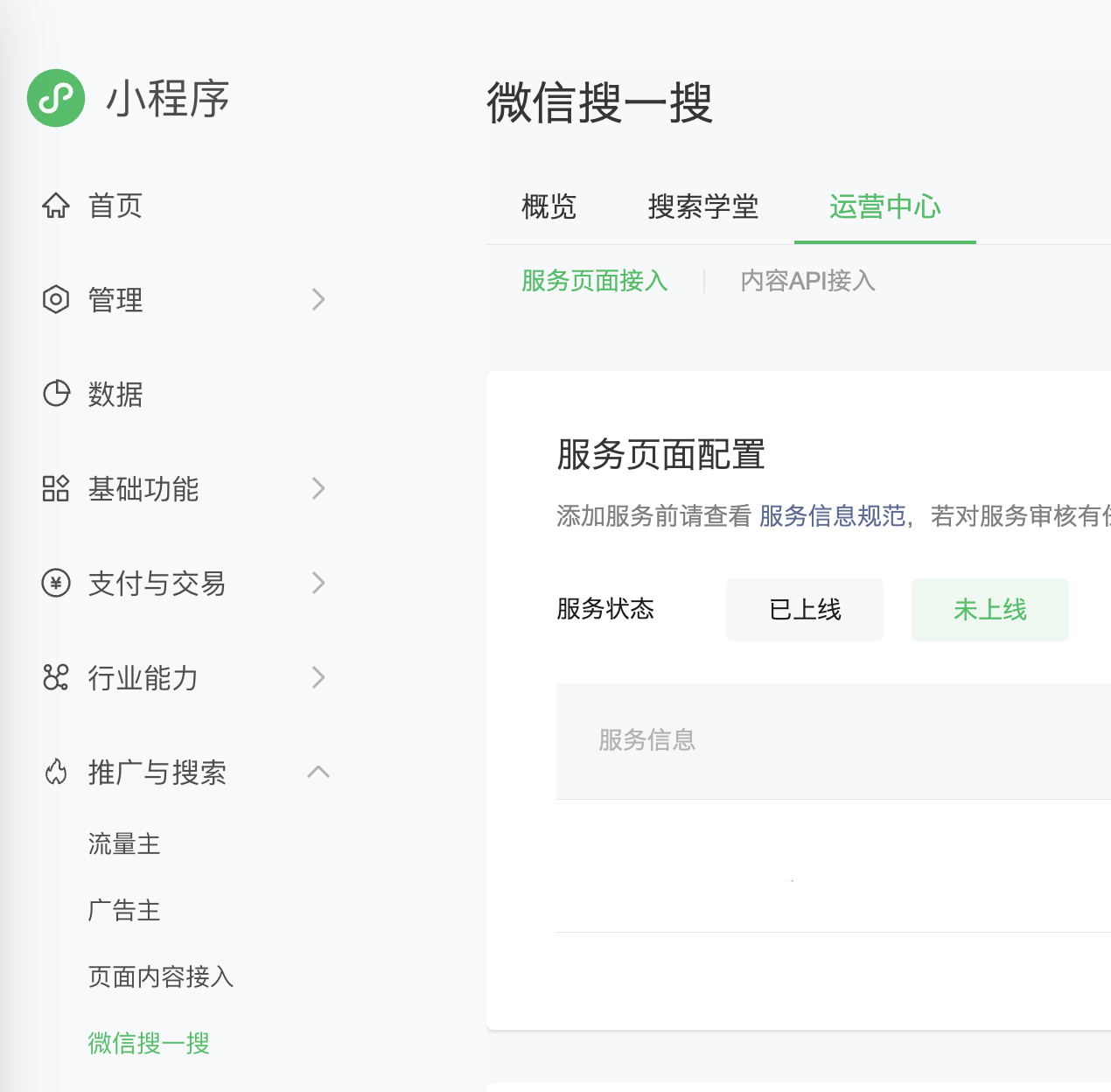Open 支付与交易 in the sidebar

[x=157, y=583]
